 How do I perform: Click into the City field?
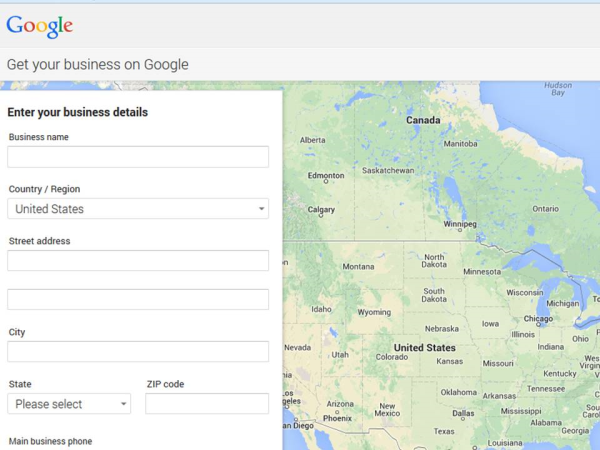(x=138, y=351)
